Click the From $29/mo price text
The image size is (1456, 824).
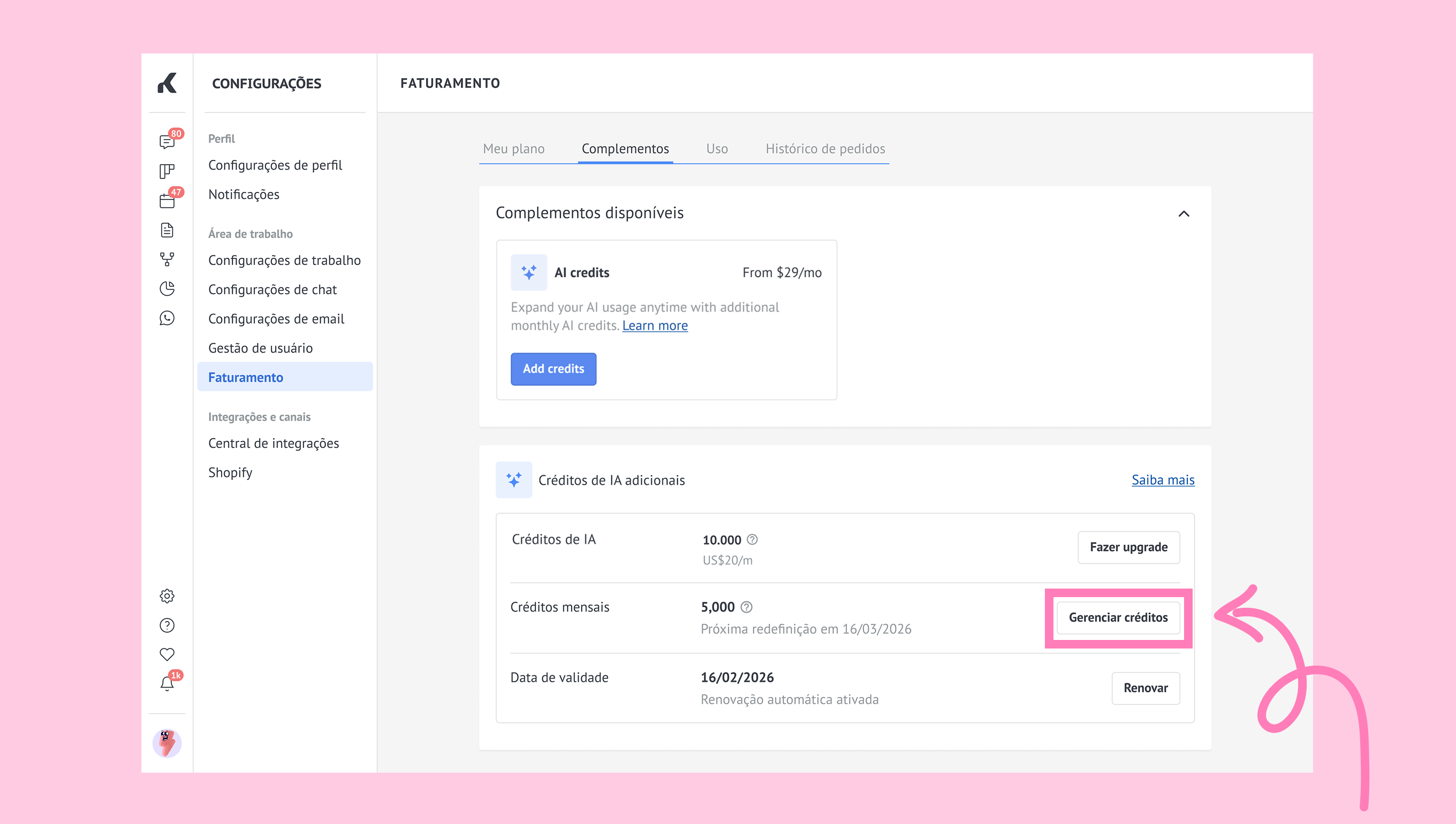pyautogui.click(x=782, y=273)
